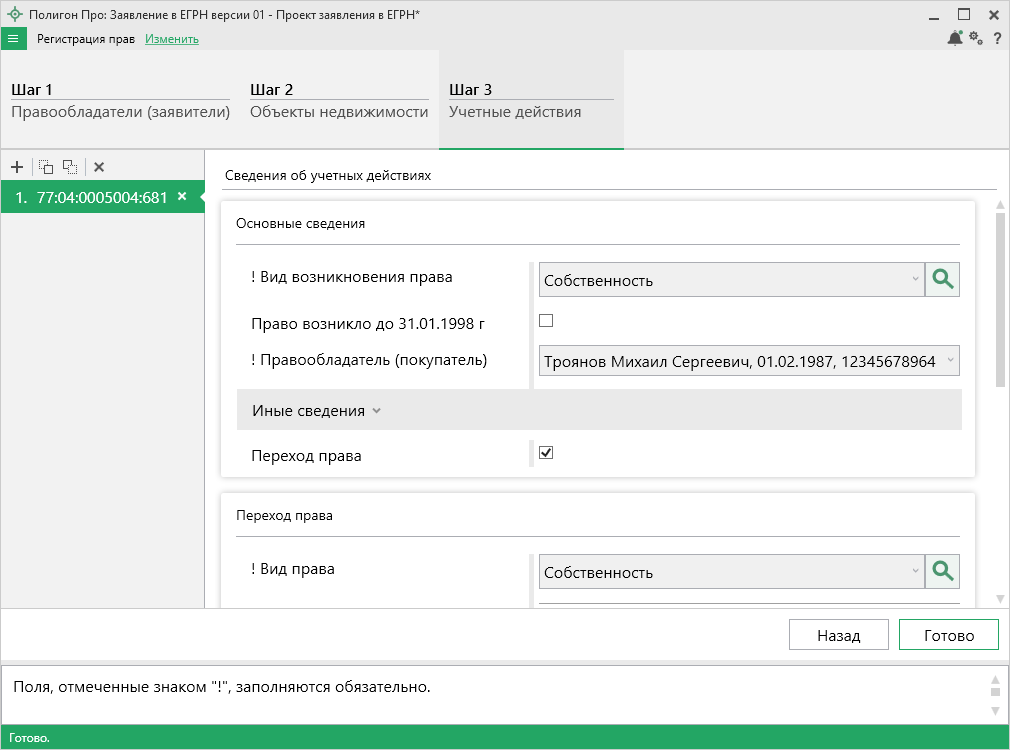Viewport: 1010px width, 750px height.
Task: Click 'Сведения об учетных действиях' heading
Action: (x=328, y=175)
